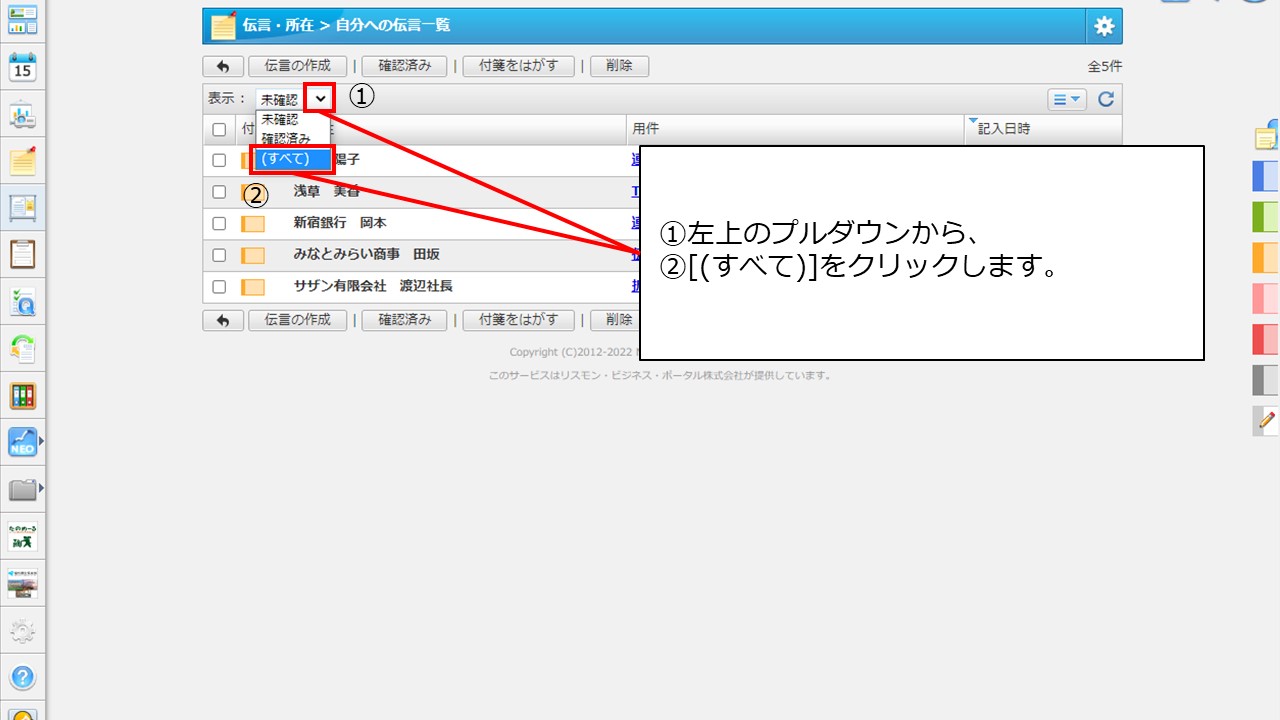Screen dimensions: 1280x720
Task: Open the list view options dropdown
Action: 1067,99
